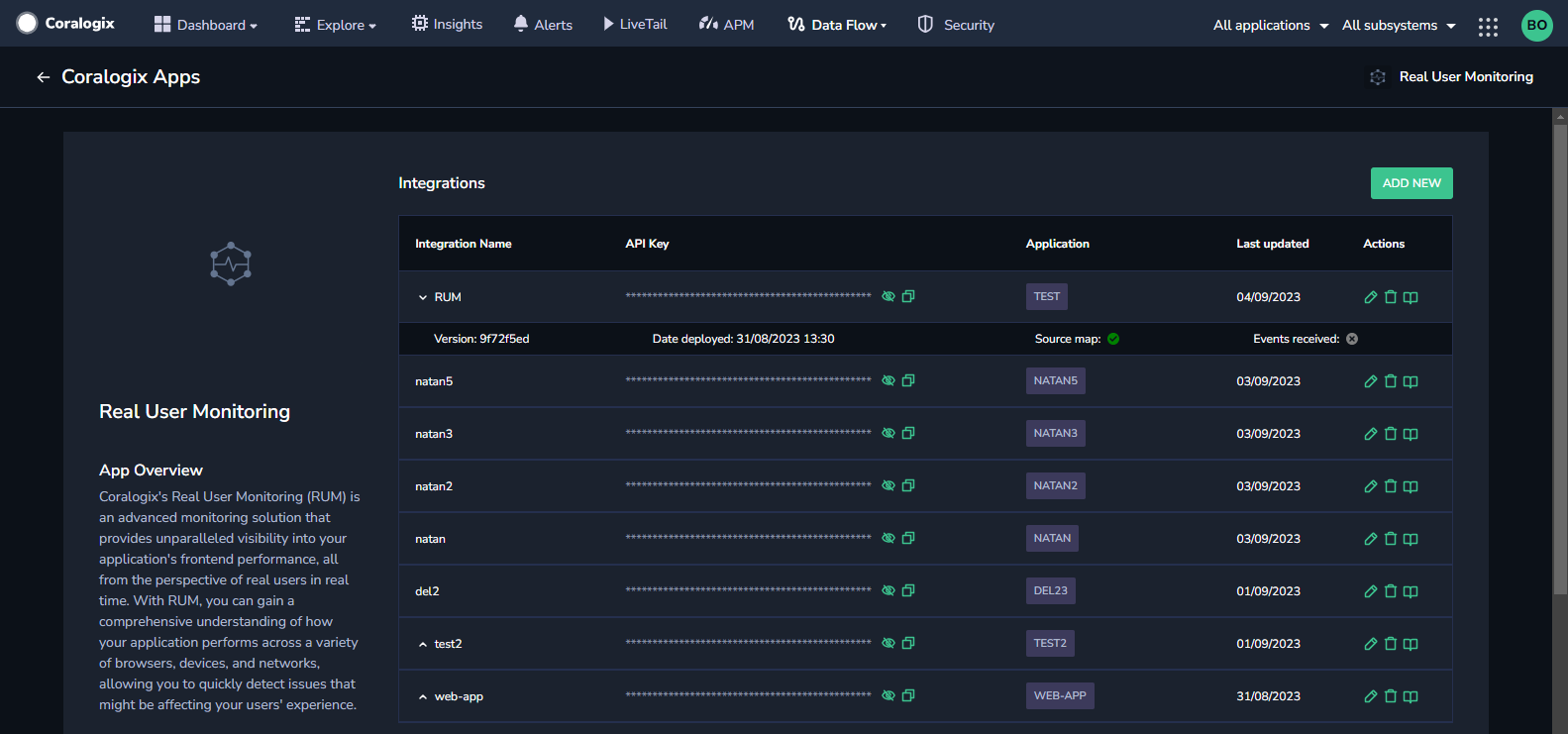
Task: Edit the test2 integration
Action: 1371,644
